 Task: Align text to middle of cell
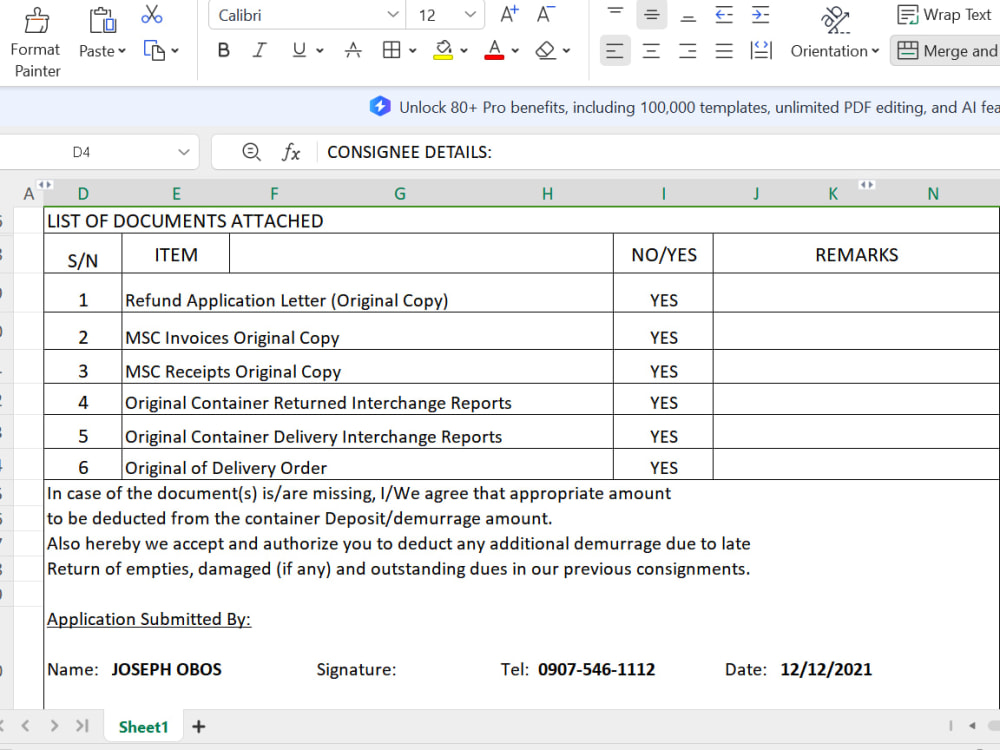[x=651, y=15]
